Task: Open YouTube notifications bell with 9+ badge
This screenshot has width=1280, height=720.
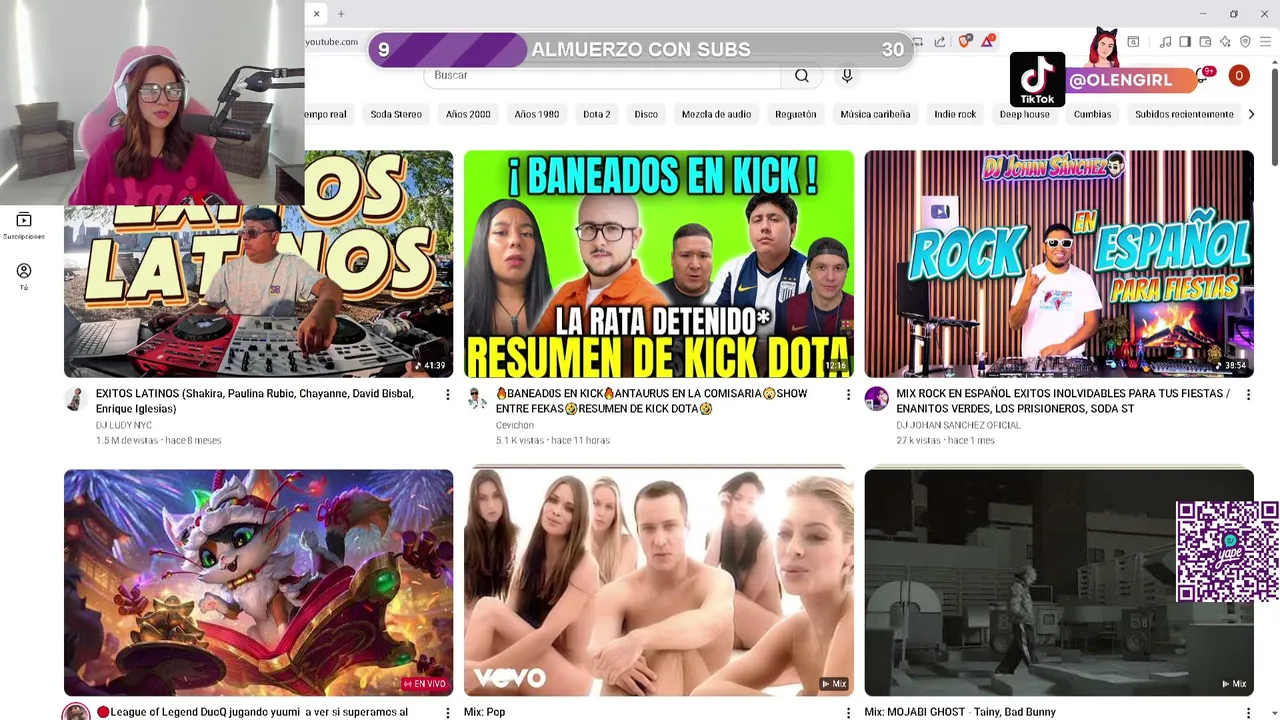Action: point(1203,75)
